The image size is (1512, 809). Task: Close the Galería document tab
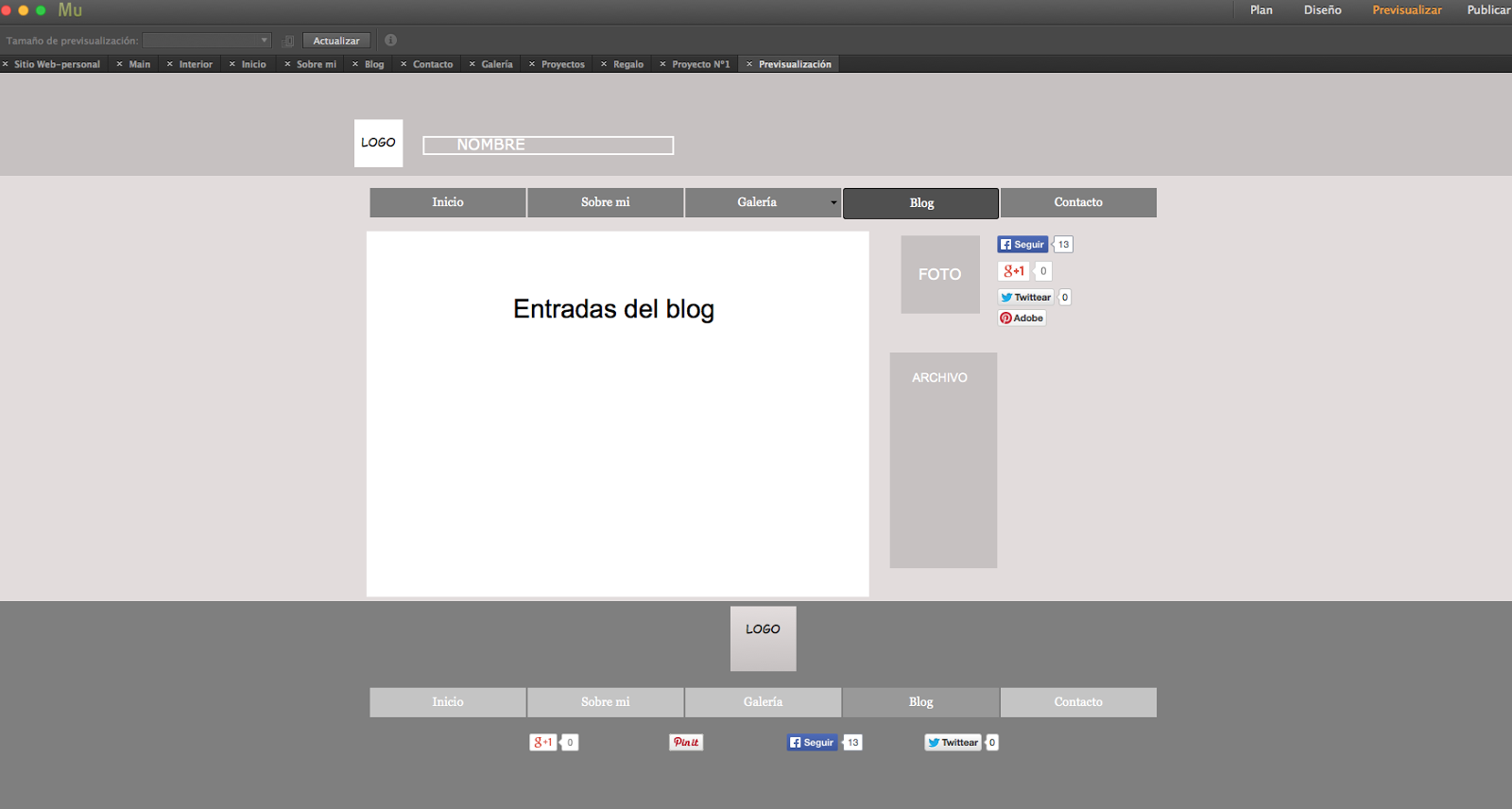click(x=472, y=64)
